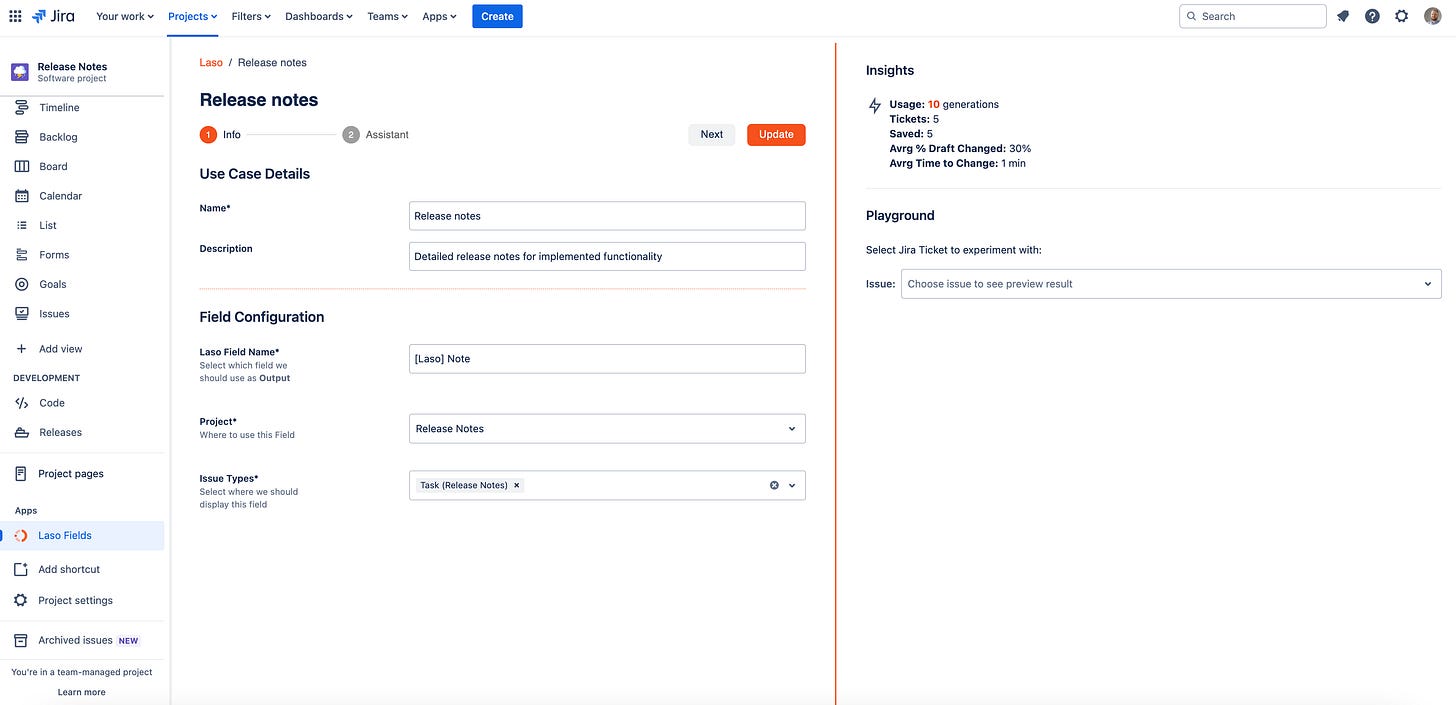This screenshot has width=1456, height=705.
Task: Click the Jira logo
Action: 54,16
